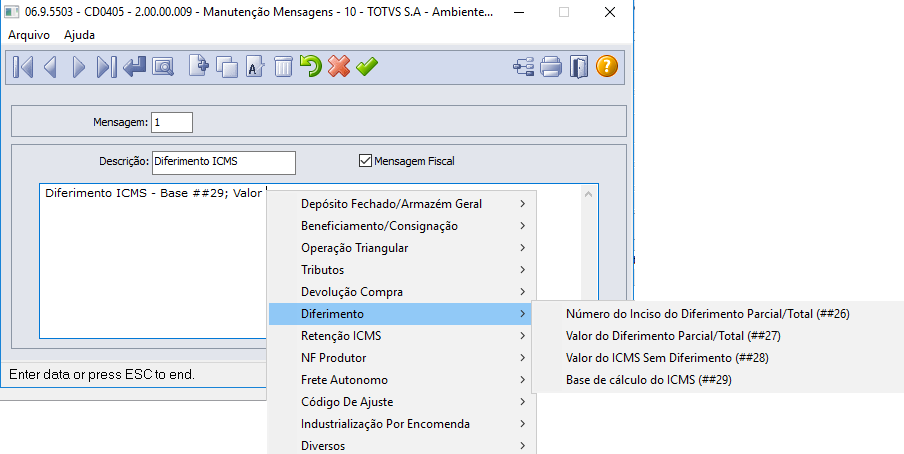904x454 pixels.
Task: Expand Tributos submenu arrow
Action: [522, 269]
